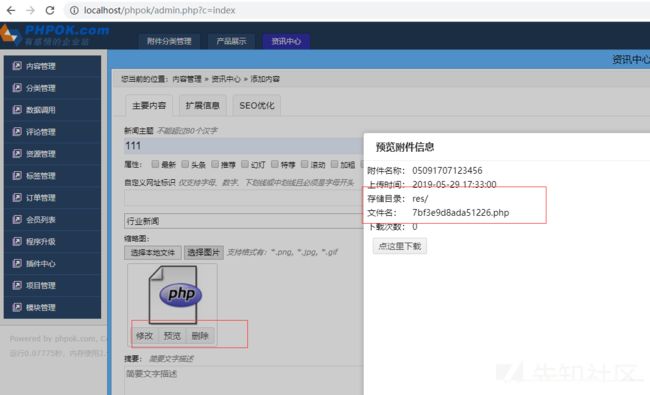Open the 资讯中心 top tab

pos(286,41)
